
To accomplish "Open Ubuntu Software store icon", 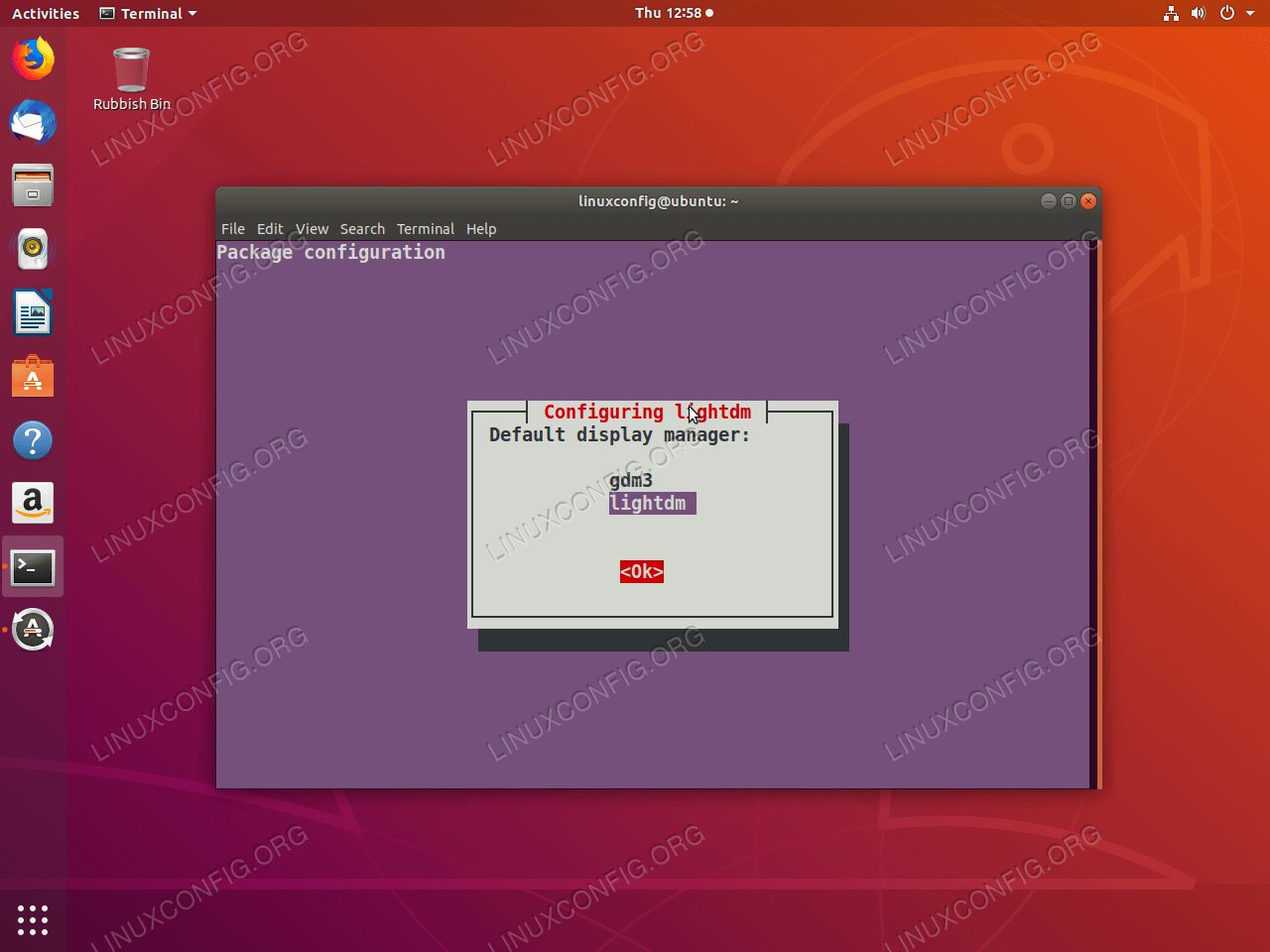I will pyautogui.click(x=33, y=377).
